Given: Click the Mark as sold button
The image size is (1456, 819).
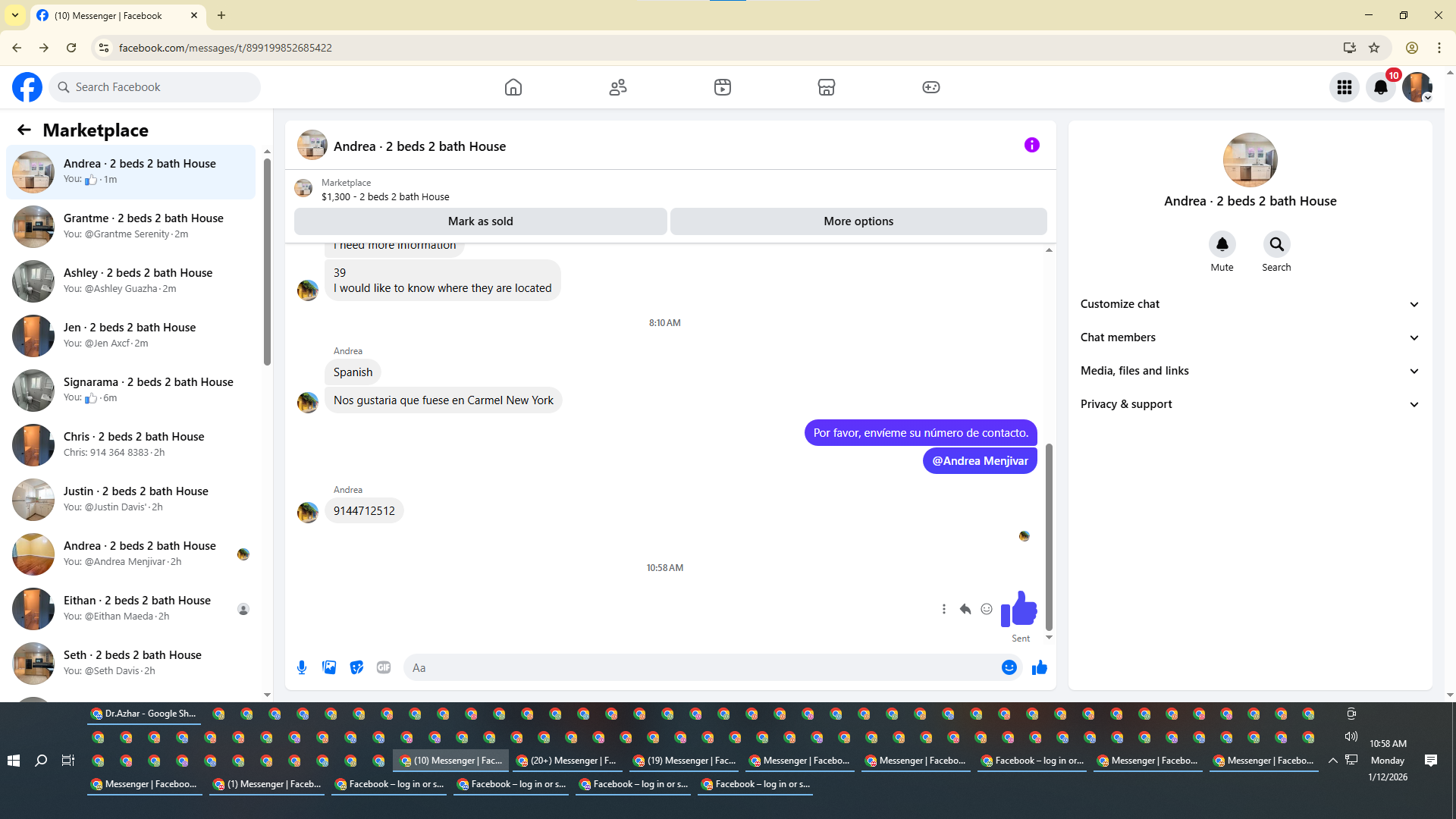Looking at the screenshot, I should coord(480,221).
